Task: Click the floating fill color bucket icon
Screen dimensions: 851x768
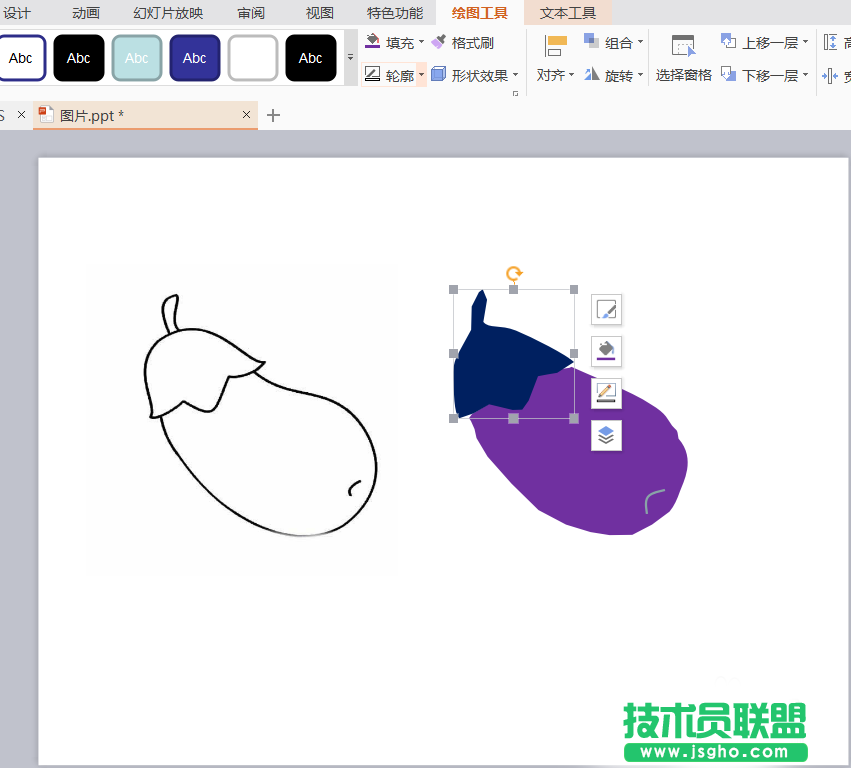Action: (606, 351)
